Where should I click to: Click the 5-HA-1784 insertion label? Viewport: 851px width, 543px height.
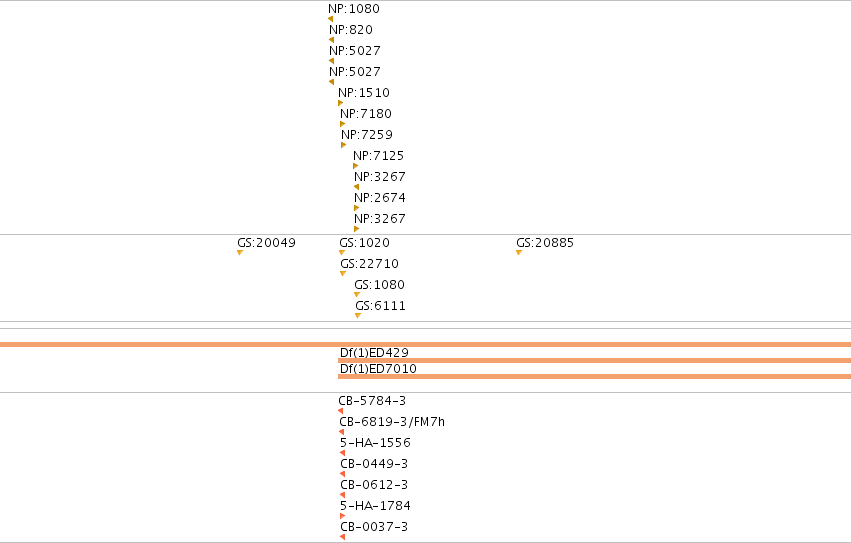click(375, 506)
